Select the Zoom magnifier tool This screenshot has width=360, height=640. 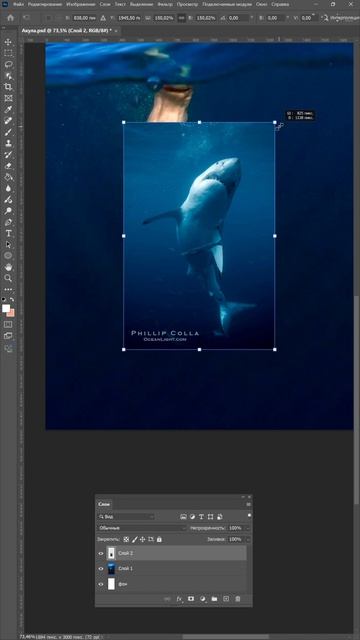point(8,278)
